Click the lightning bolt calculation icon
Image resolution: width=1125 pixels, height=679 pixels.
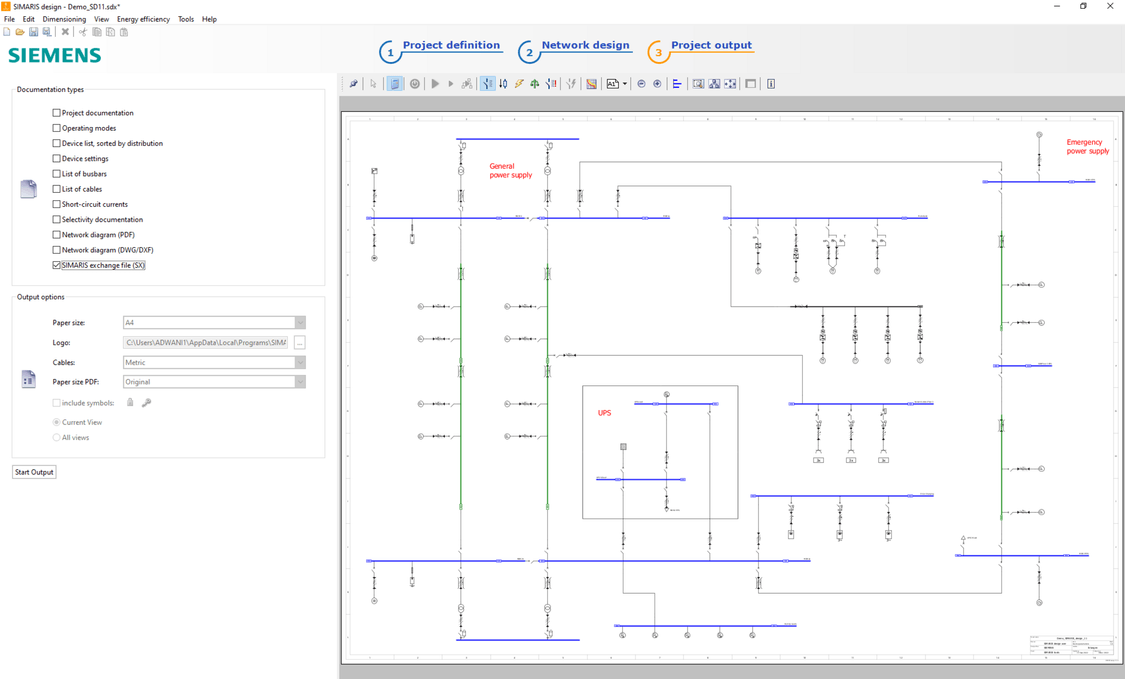click(x=518, y=83)
